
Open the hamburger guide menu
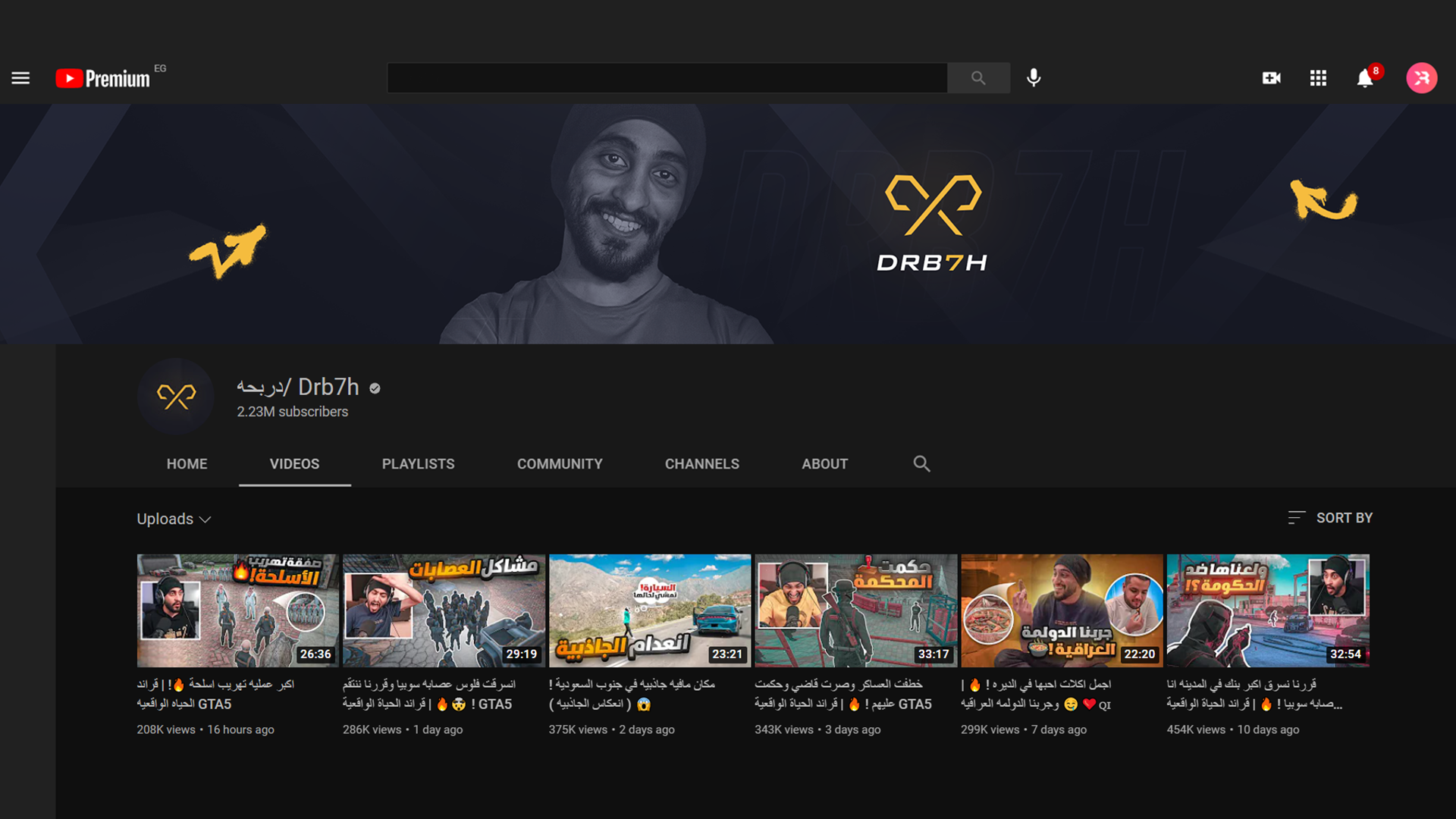point(20,78)
